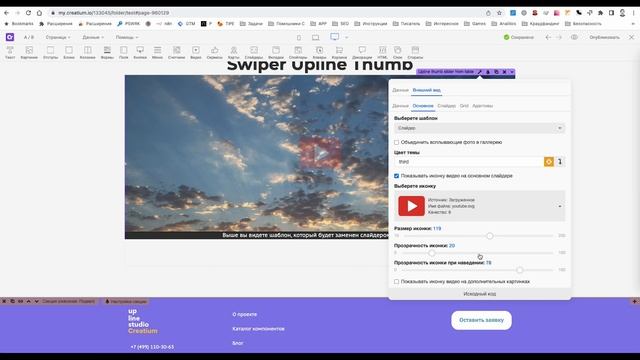Add a Картинки (image) element
This screenshot has width=640, height=360.
point(29,53)
